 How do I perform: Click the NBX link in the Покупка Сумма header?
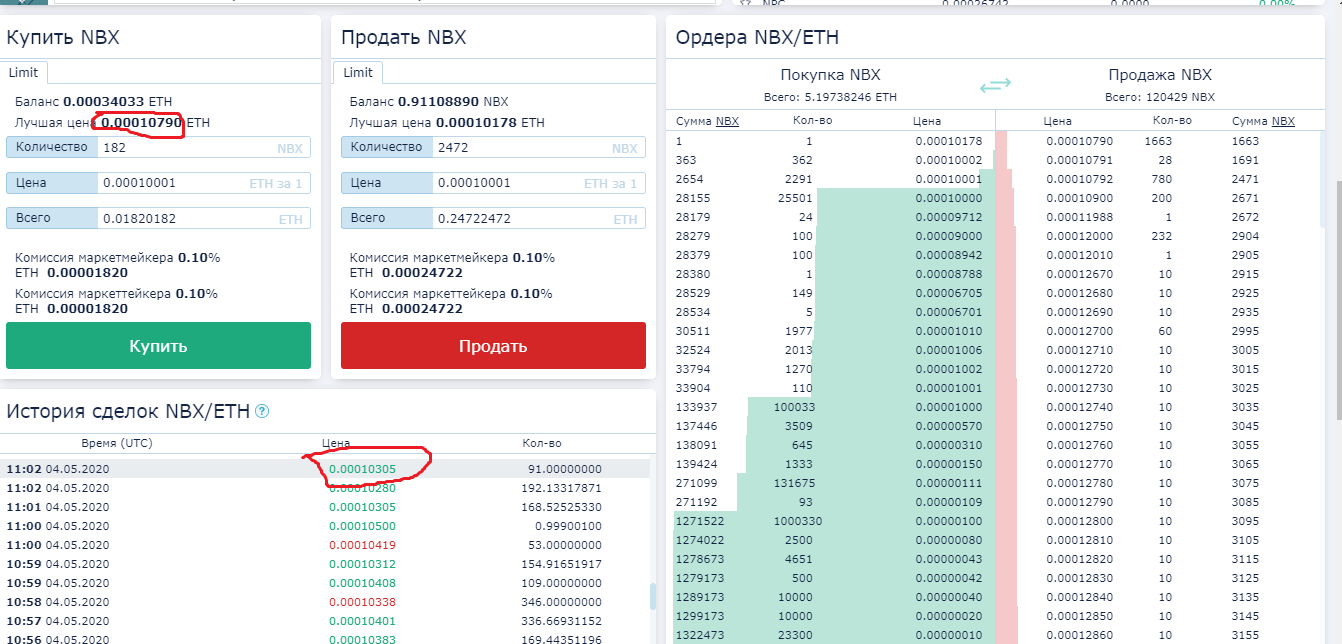click(727, 121)
